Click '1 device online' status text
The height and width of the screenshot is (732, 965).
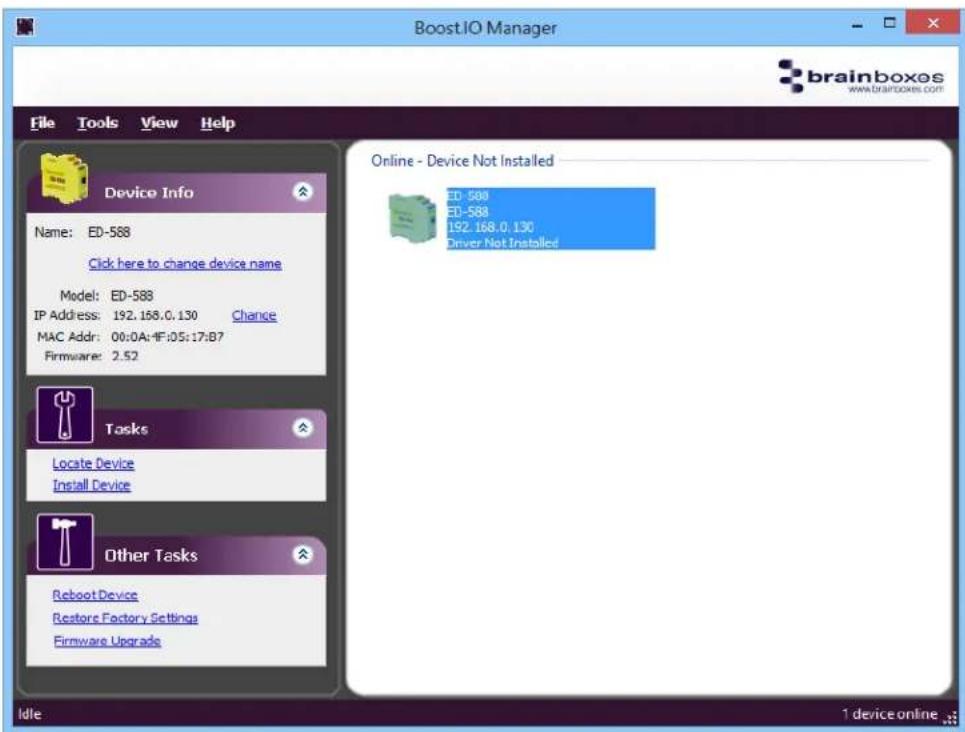coord(890,714)
